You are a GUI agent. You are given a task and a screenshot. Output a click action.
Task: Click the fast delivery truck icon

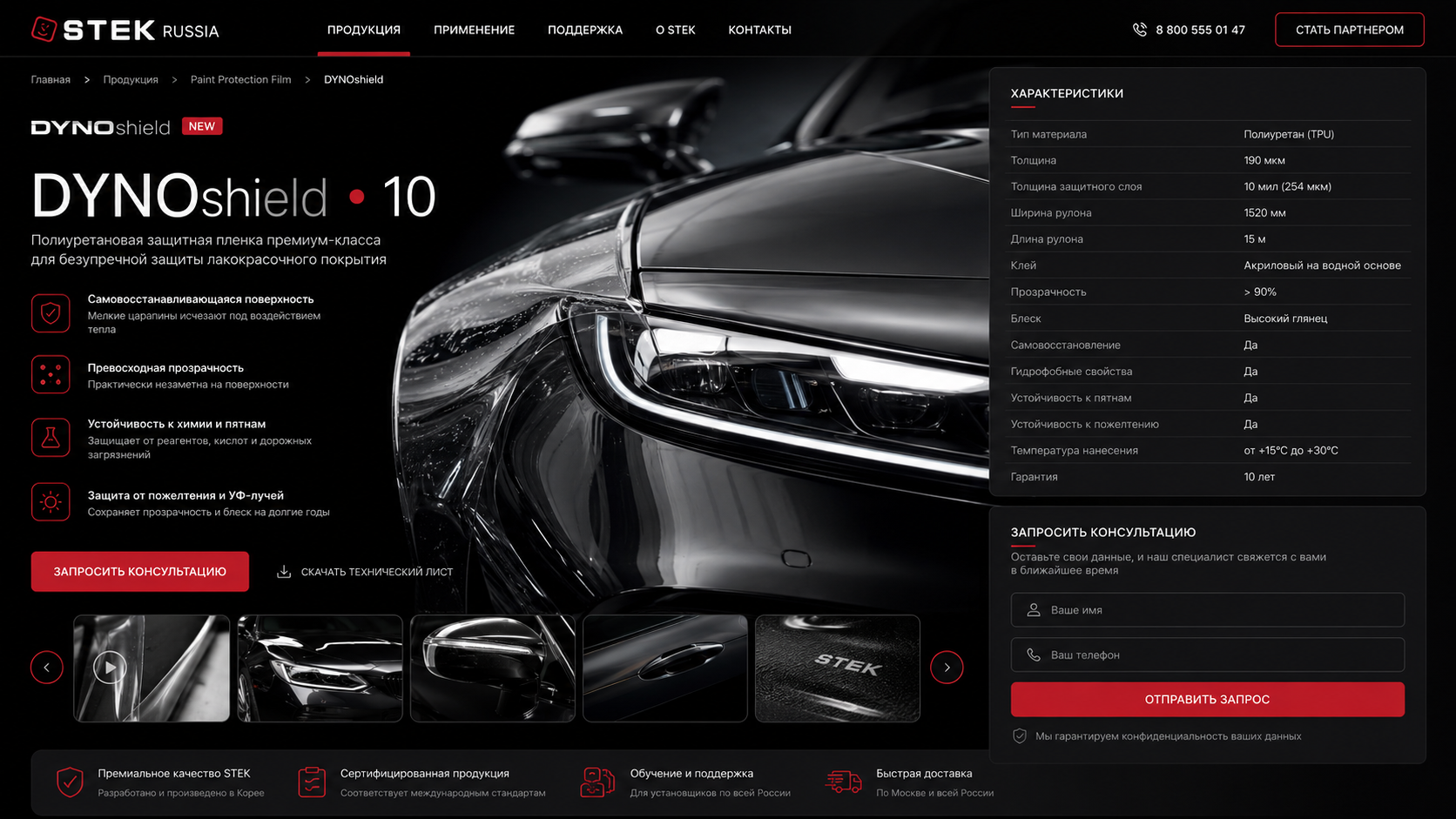point(843,782)
